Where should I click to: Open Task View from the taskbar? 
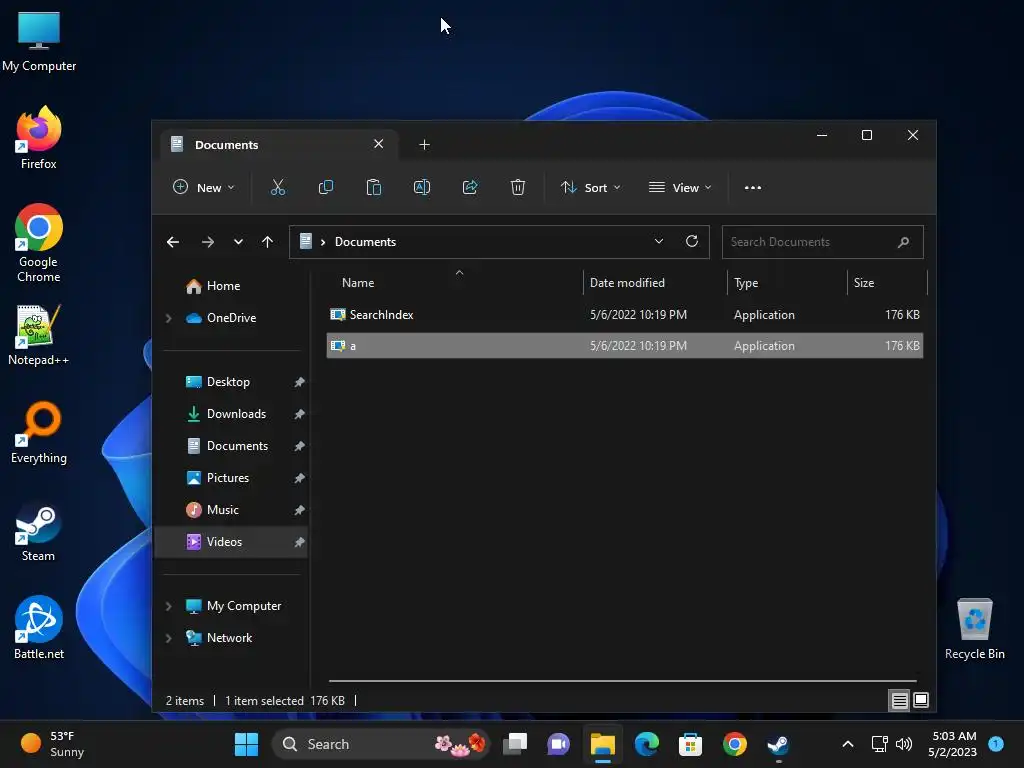[515, 744]
